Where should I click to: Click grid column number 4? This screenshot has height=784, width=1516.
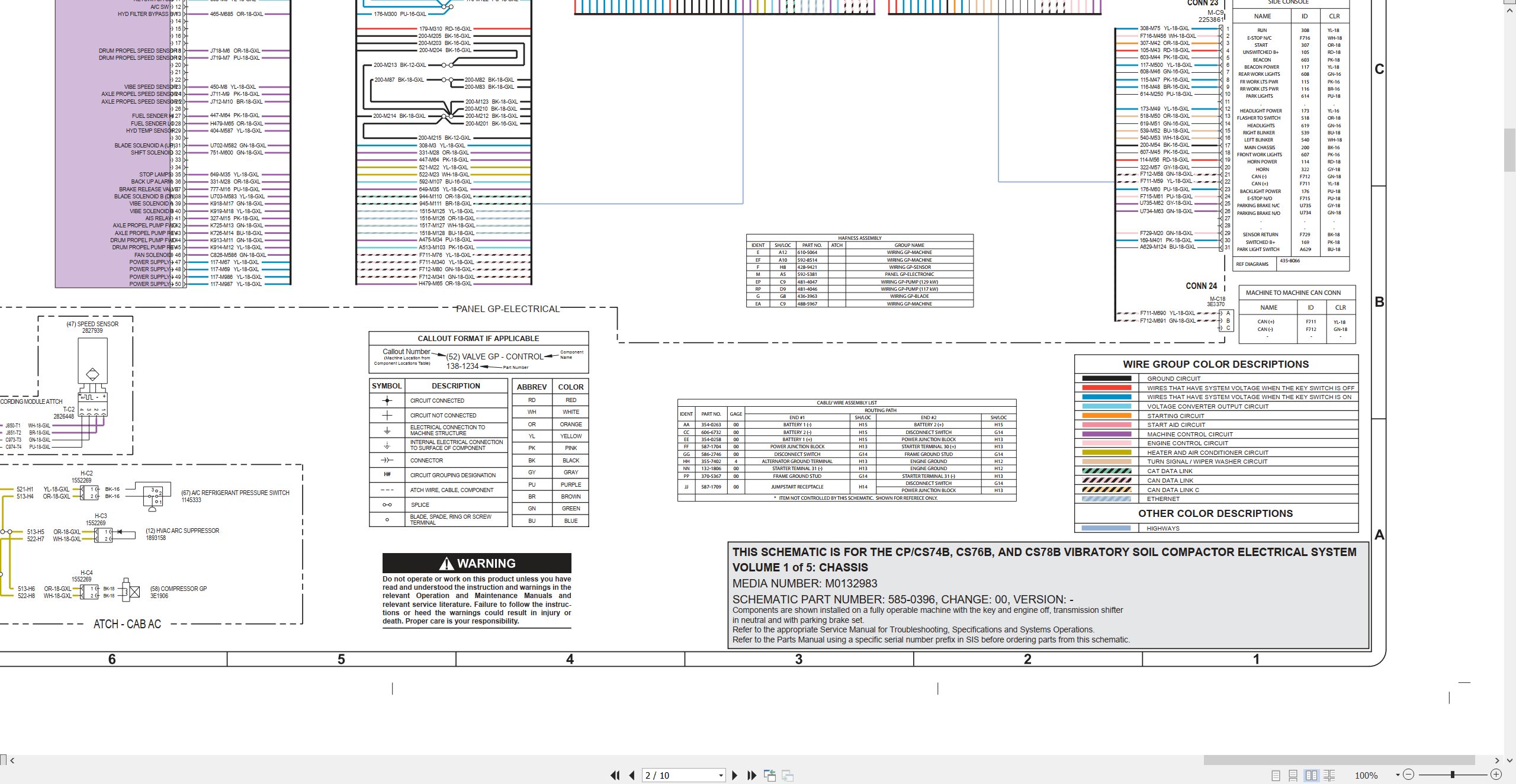click(570, 659)
